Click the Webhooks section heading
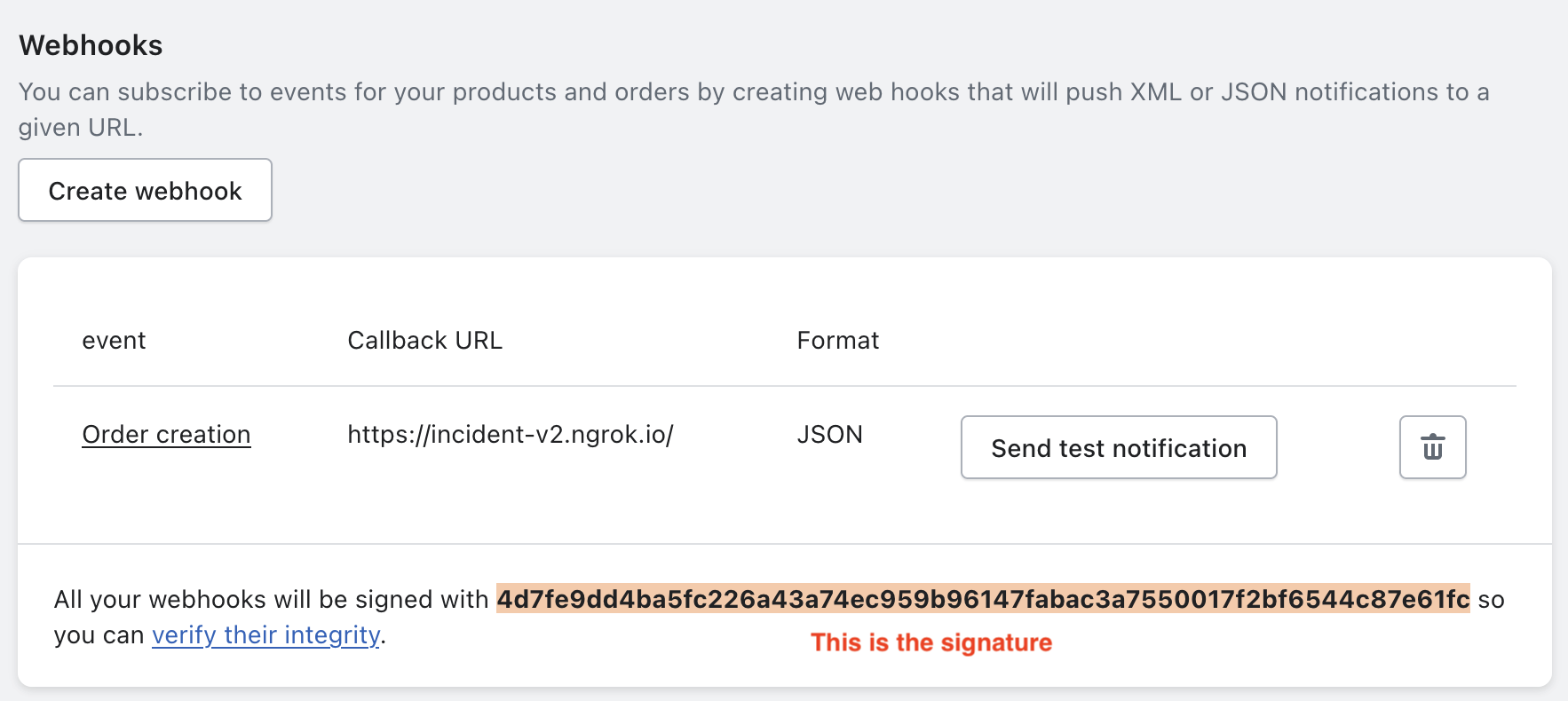The image size is (1568, 701). (x=91, y=45)
